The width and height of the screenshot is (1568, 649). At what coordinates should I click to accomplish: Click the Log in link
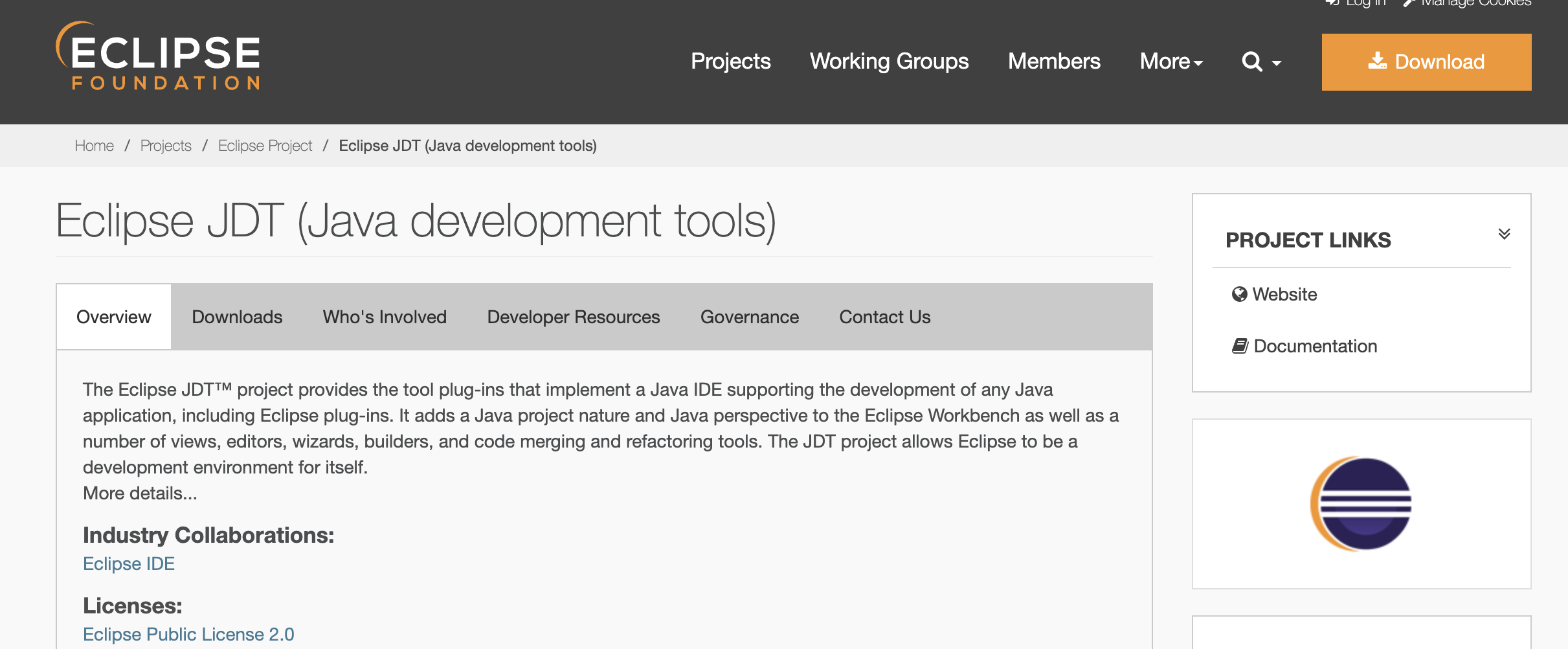tap(1356, 3)
